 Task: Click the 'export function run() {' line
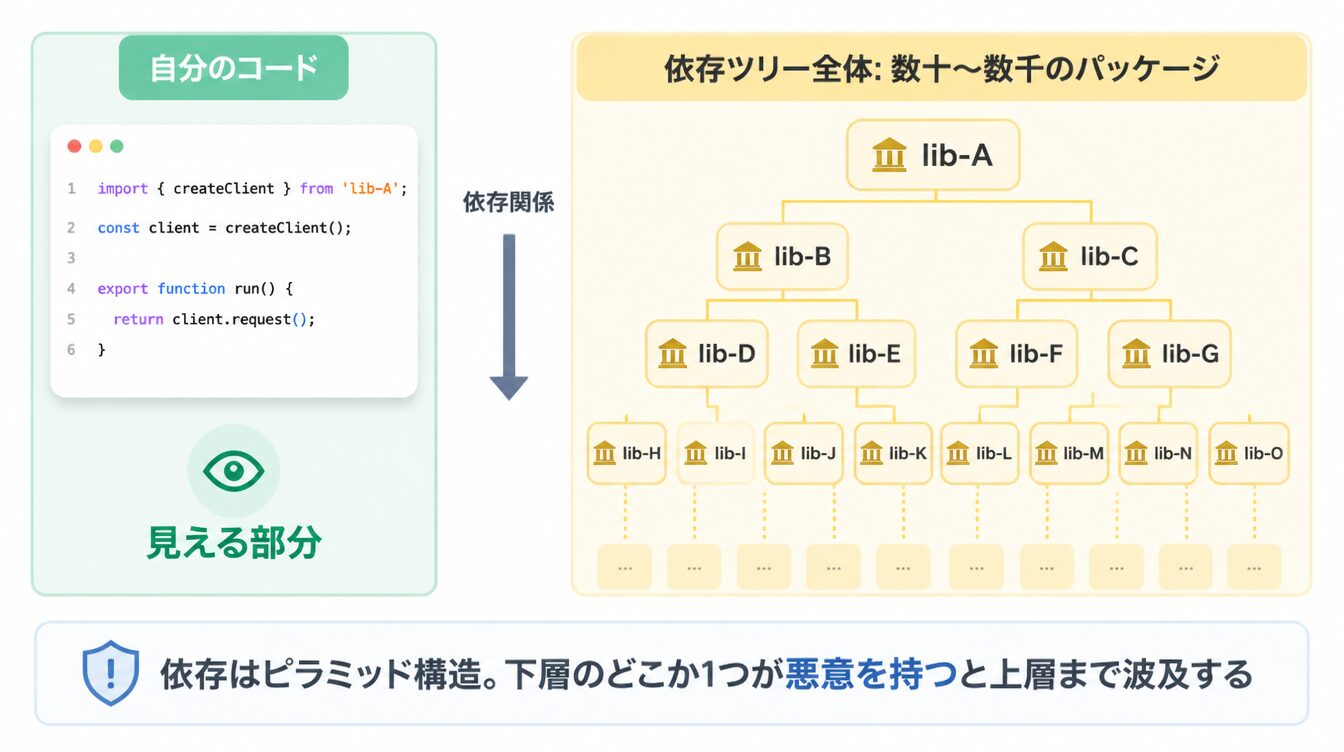pyautogui.click(x=195, y=288)
